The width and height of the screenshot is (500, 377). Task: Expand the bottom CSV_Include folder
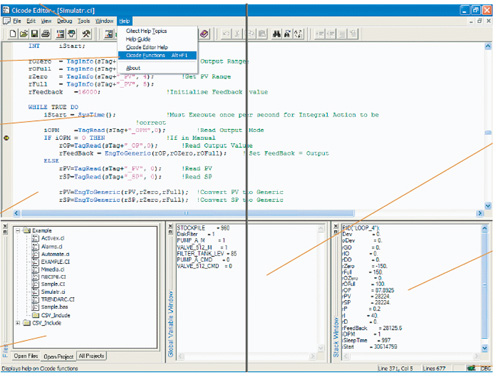[x=18, y=323]
